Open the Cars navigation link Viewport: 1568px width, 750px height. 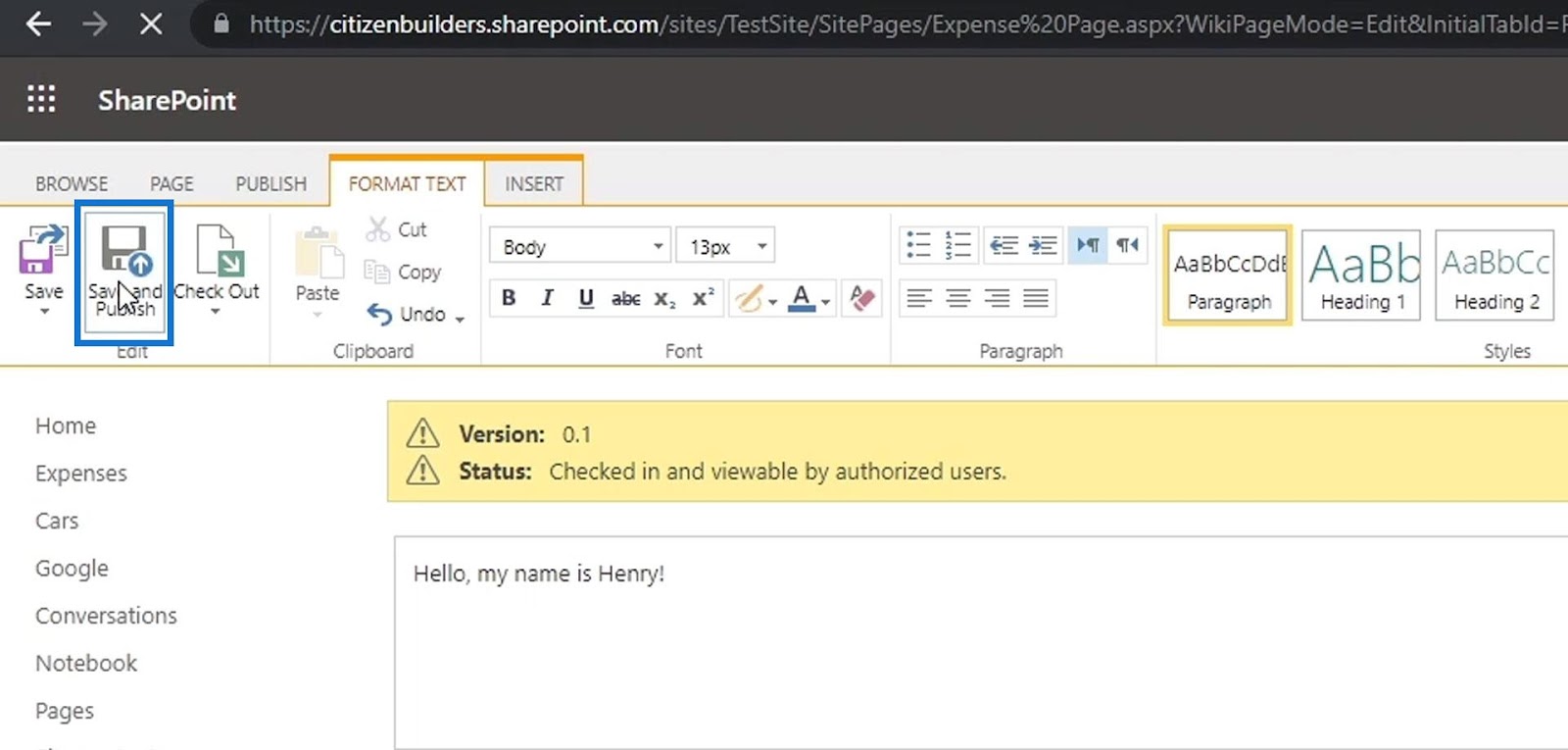[57, 521]
